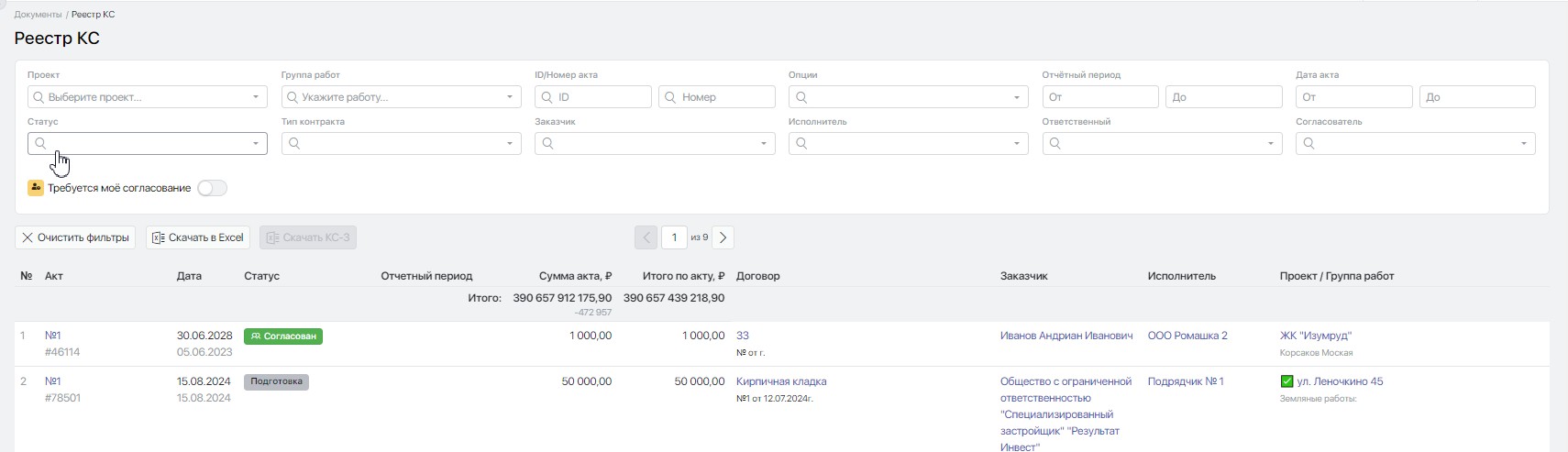The width and height of the screenshot is (1568, 452).
Task: Go to next page of registry
Action: [723, 237]
